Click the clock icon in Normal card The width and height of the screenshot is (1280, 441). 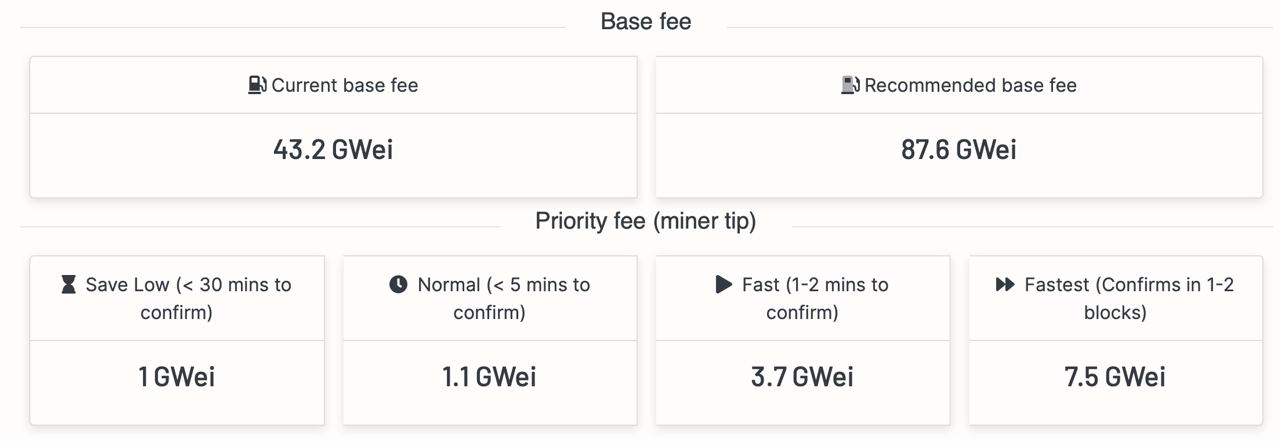398,284
